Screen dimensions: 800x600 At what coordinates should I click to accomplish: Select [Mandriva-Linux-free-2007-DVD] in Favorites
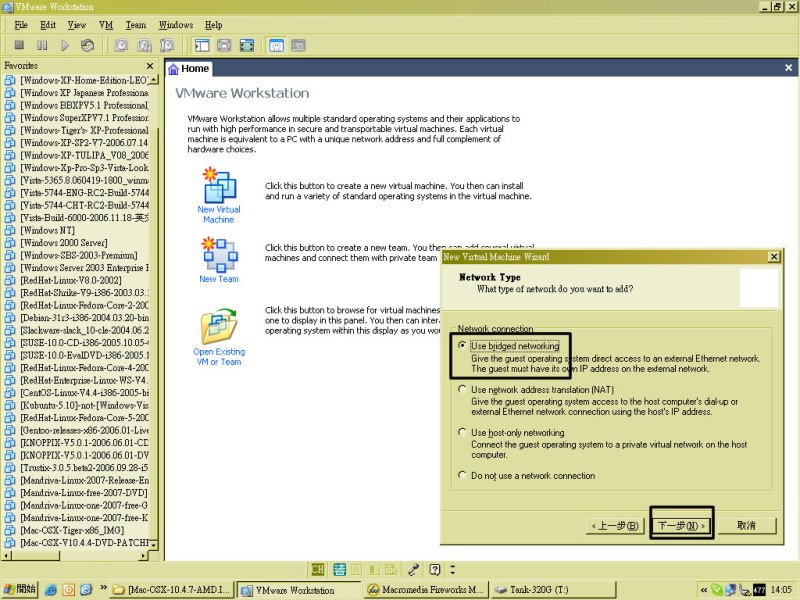pyautogui.click(x=84, y=493)
